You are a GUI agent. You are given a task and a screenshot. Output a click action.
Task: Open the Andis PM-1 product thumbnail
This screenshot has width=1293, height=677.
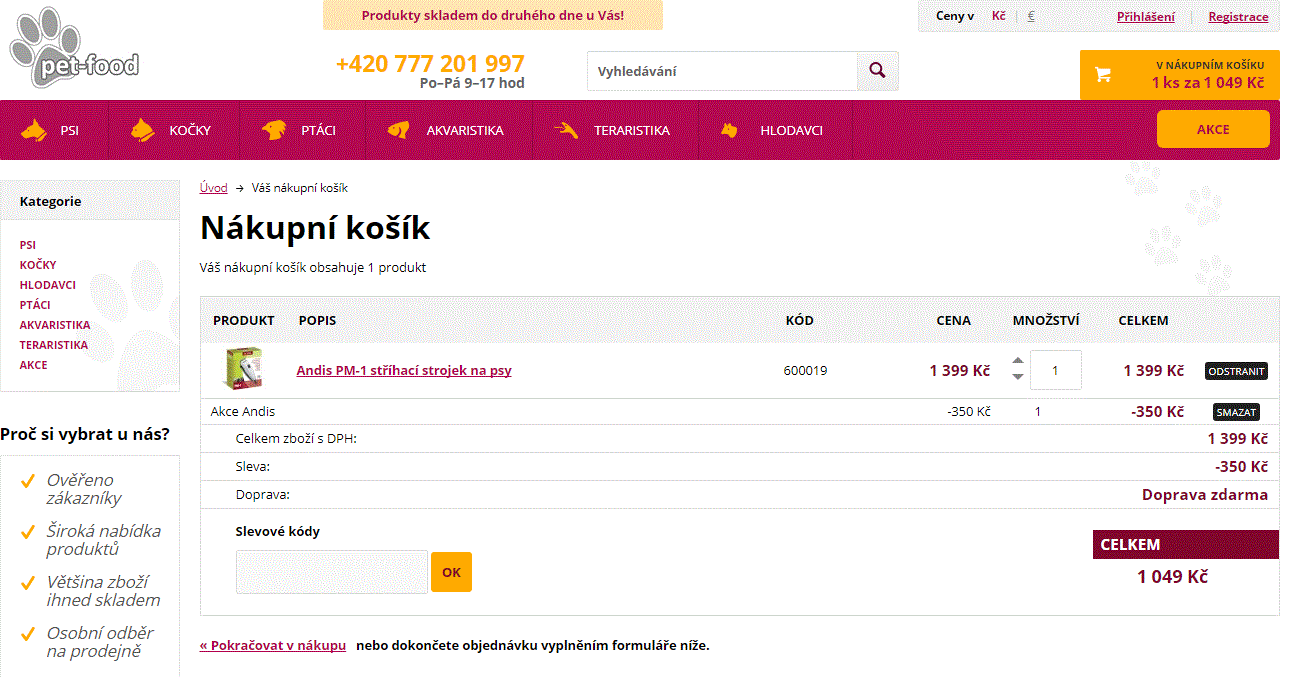click(241, 369)
